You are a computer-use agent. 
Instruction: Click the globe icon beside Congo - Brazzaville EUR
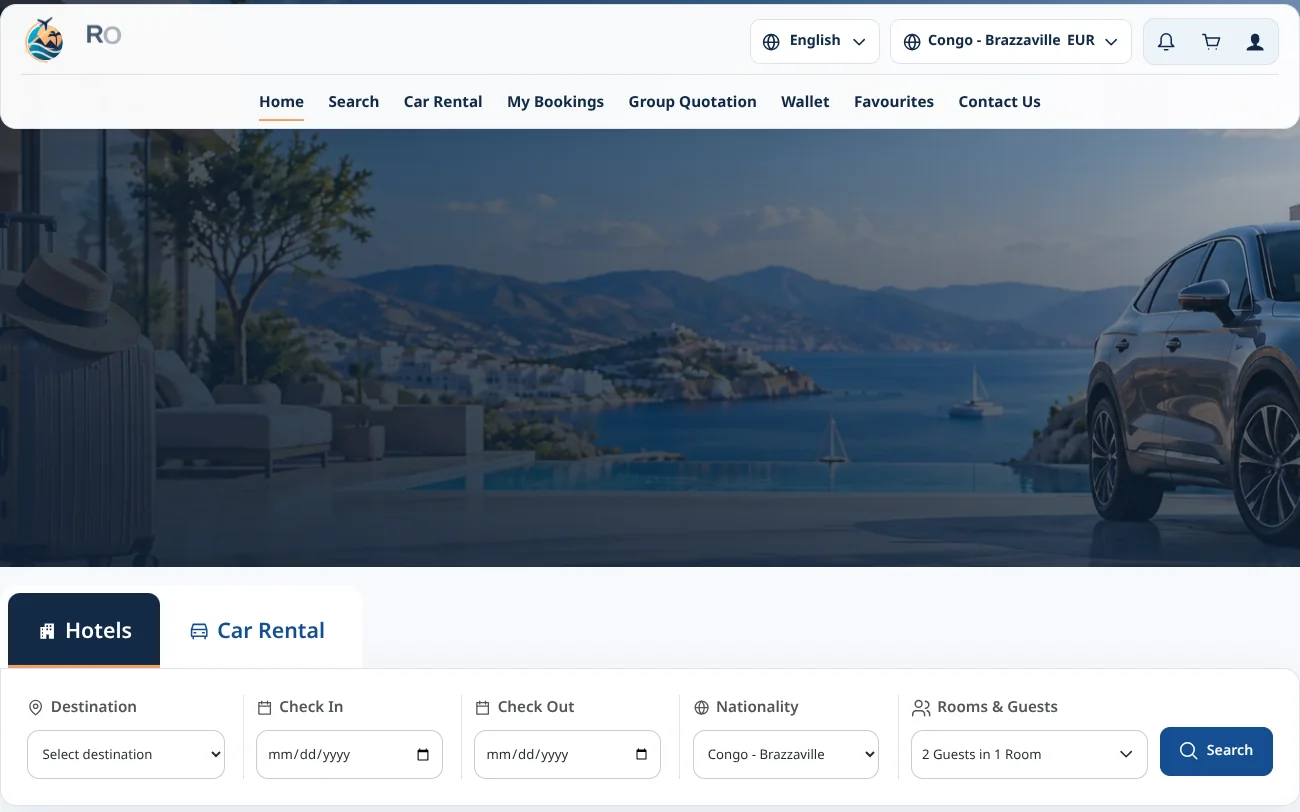pos(912,42)
